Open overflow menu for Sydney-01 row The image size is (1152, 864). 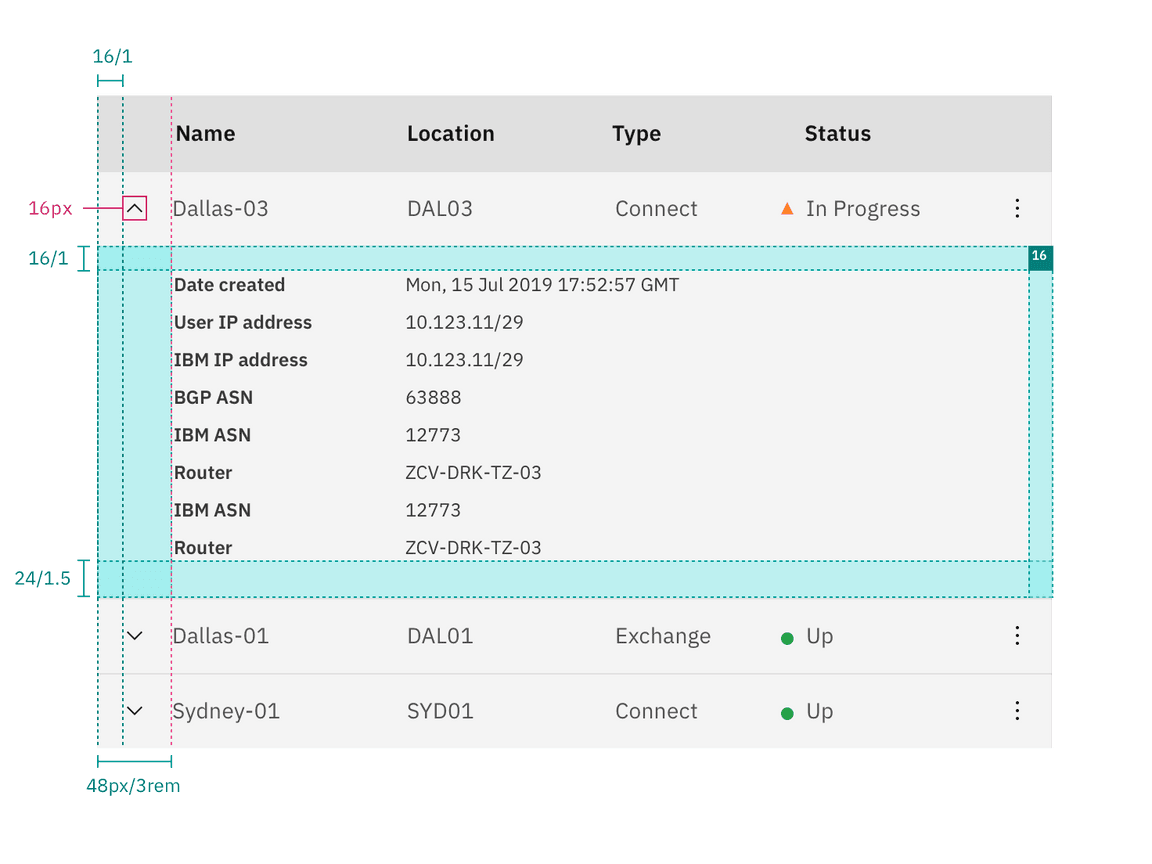pyautogui.click(x=1017, y=711)
